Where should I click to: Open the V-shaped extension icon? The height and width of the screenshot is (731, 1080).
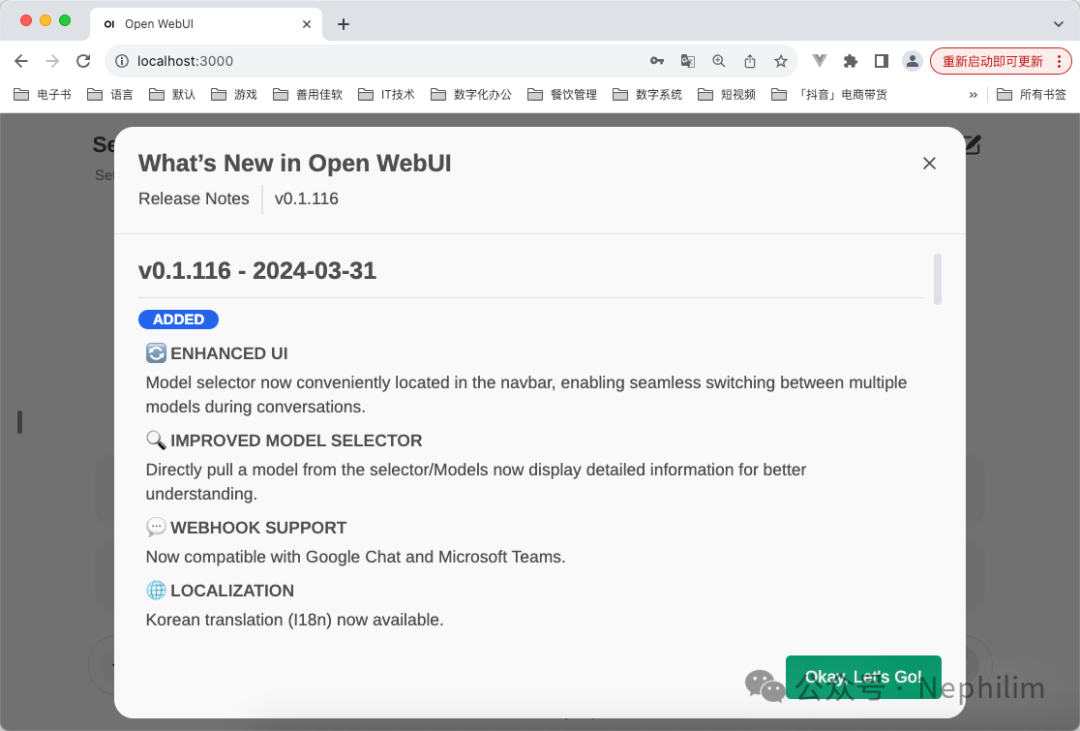819,61
